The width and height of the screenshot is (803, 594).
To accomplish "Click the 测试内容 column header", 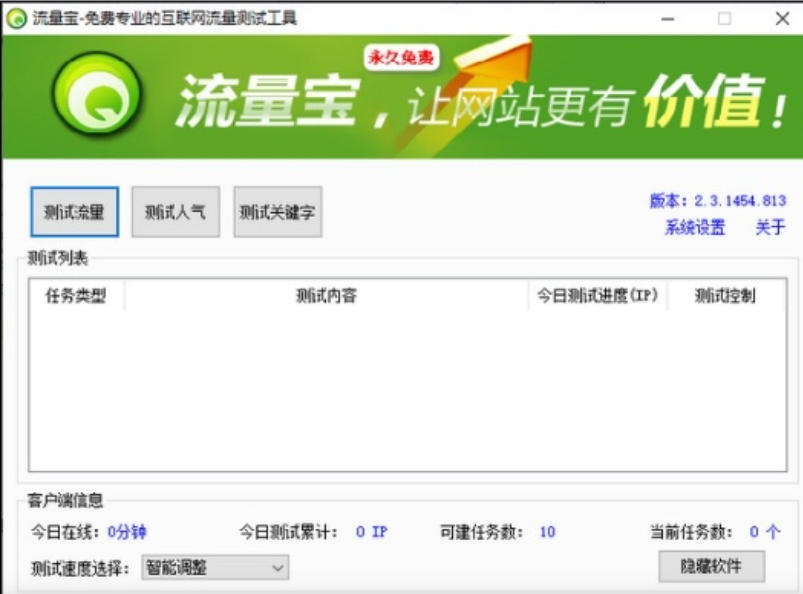I will point(326,296).
